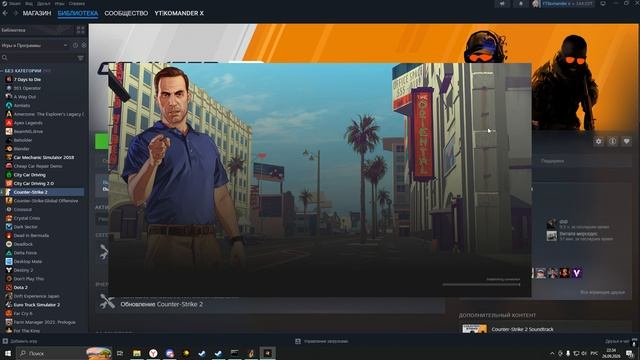Screen dimensions: 640x360
Task: Open the Обновление Counter-Strike 2 news item
Action: click(x=161, y=304)
